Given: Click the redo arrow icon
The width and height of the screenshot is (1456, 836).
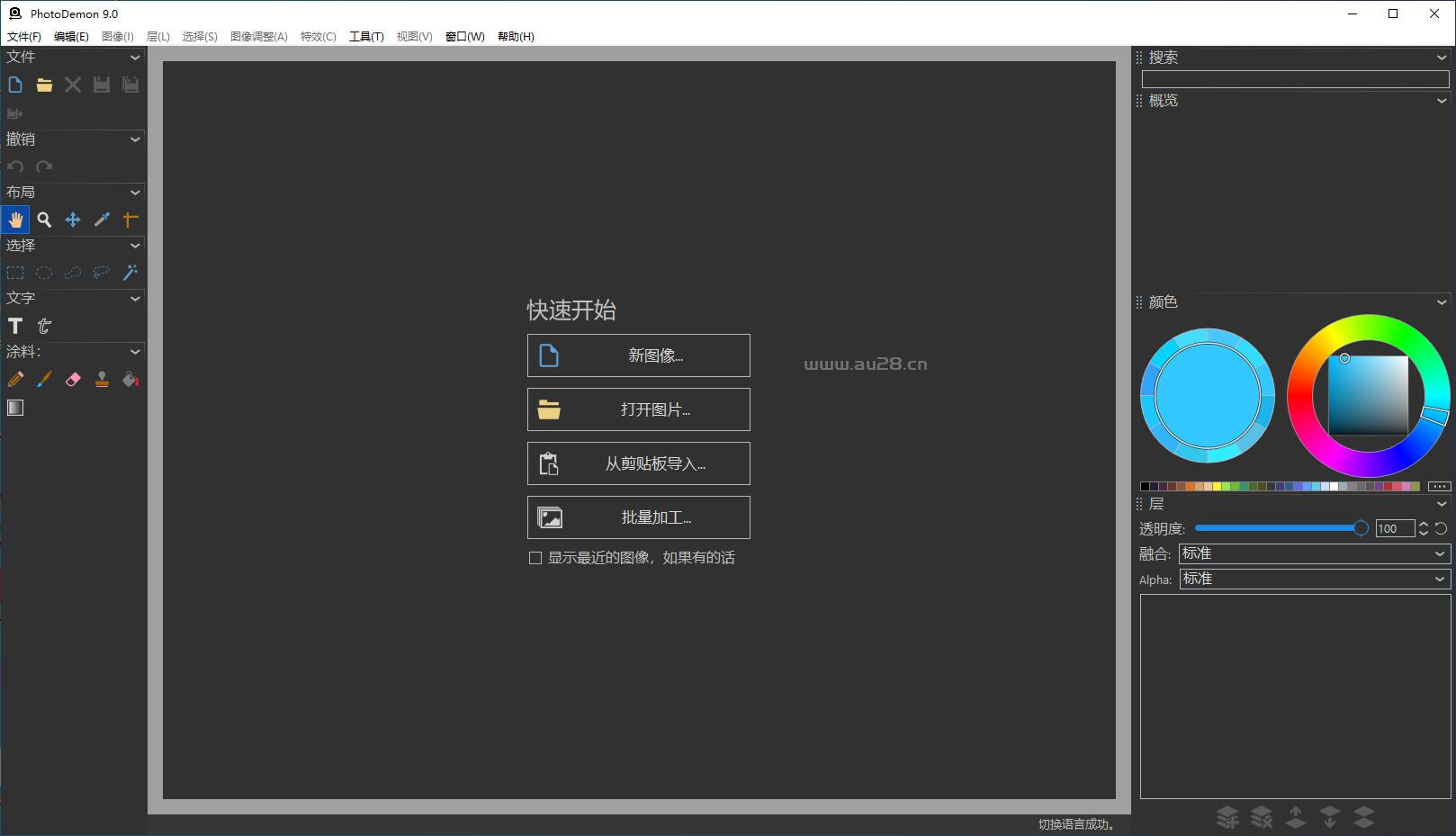Looking at the screenshot, I should pyautogui.click(x=44, y=166).
